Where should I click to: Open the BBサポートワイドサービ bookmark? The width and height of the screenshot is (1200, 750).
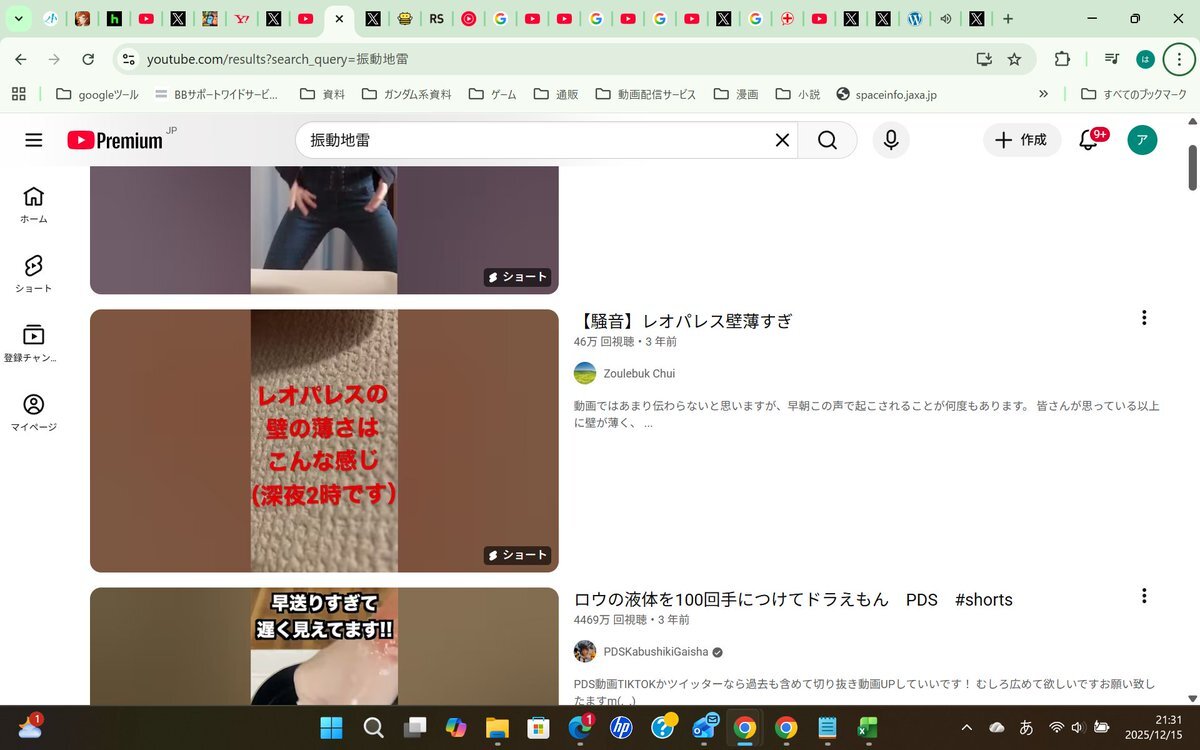click(x=217, y=94)
